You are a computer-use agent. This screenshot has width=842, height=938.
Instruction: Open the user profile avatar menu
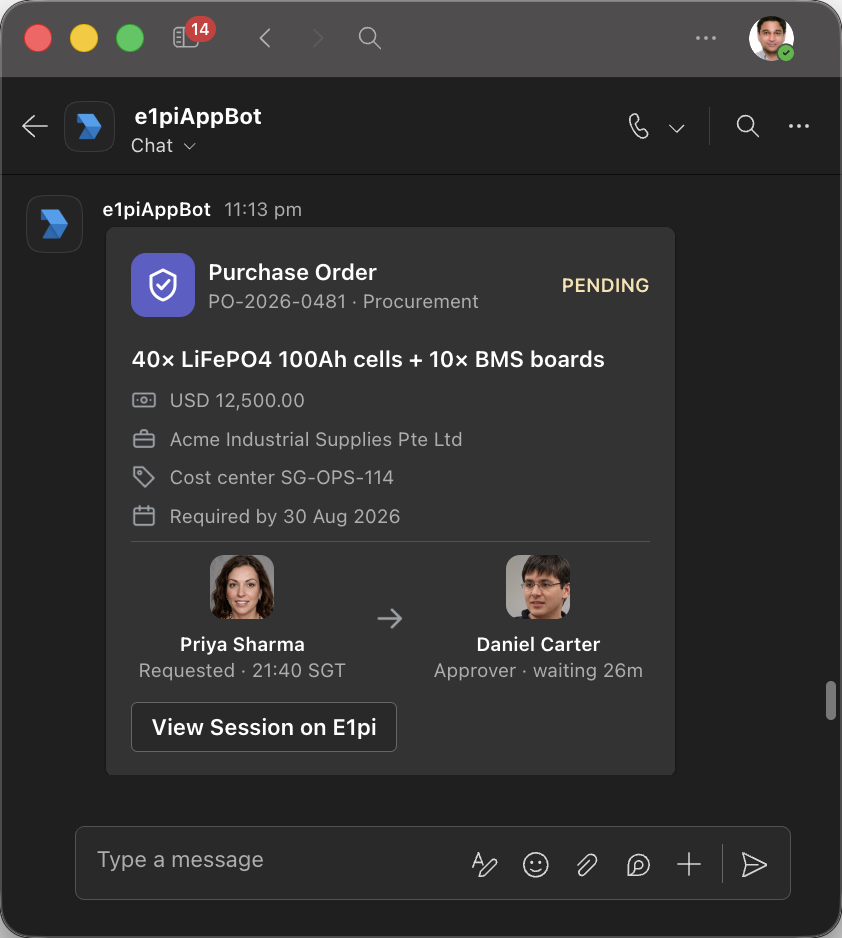click(771, 38)
